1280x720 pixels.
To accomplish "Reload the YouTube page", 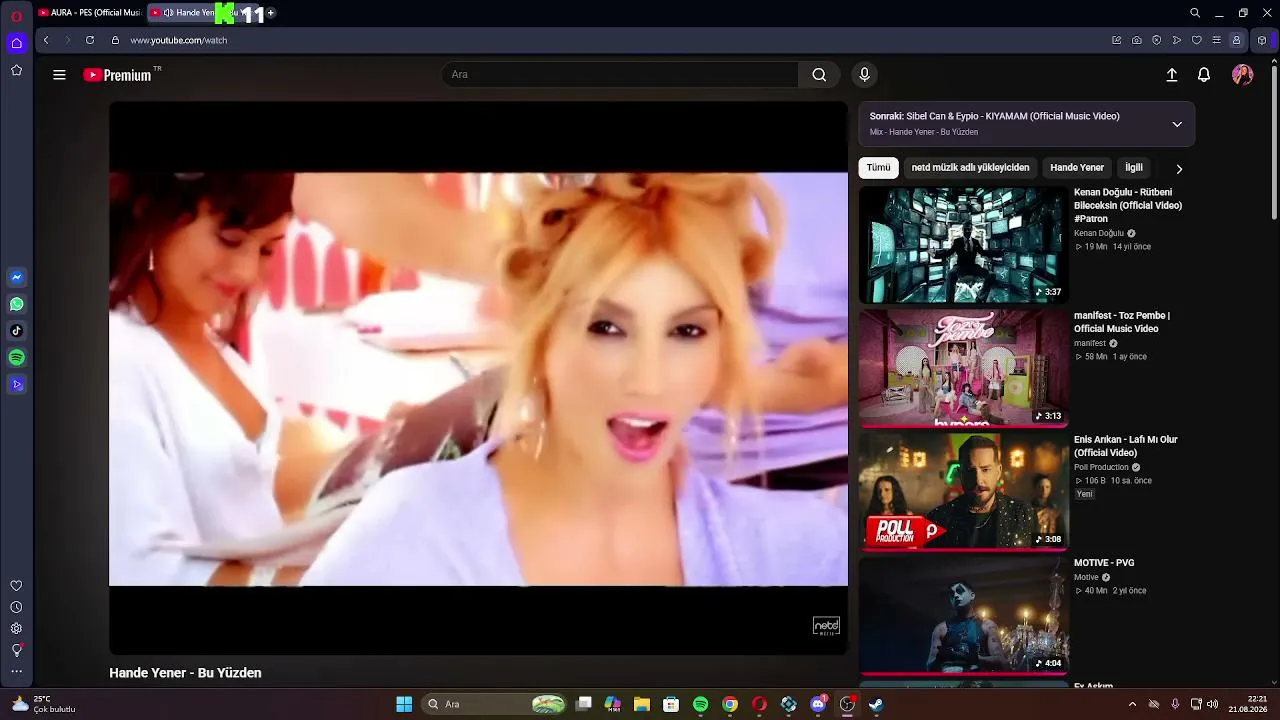I will click(x=90, y=40).
